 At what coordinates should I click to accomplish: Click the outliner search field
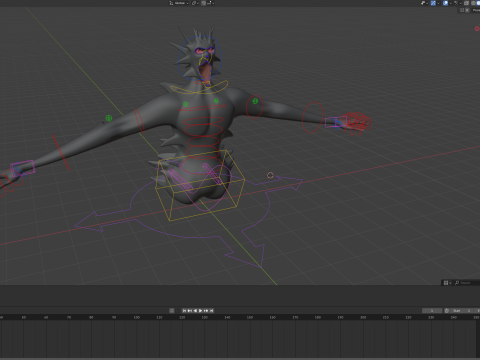(x=467, y=283)
